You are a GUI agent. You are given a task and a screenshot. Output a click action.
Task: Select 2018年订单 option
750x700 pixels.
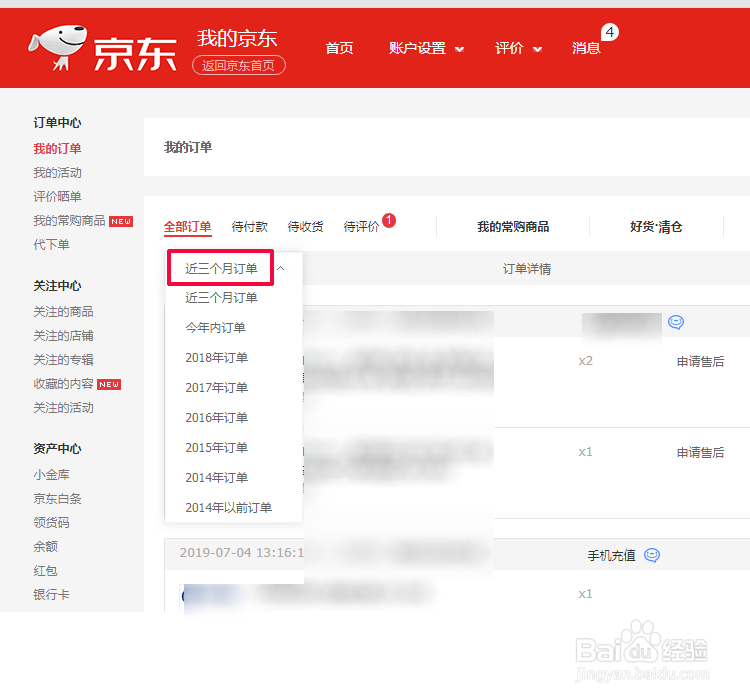pyautogui.click(x=217, y=357)
